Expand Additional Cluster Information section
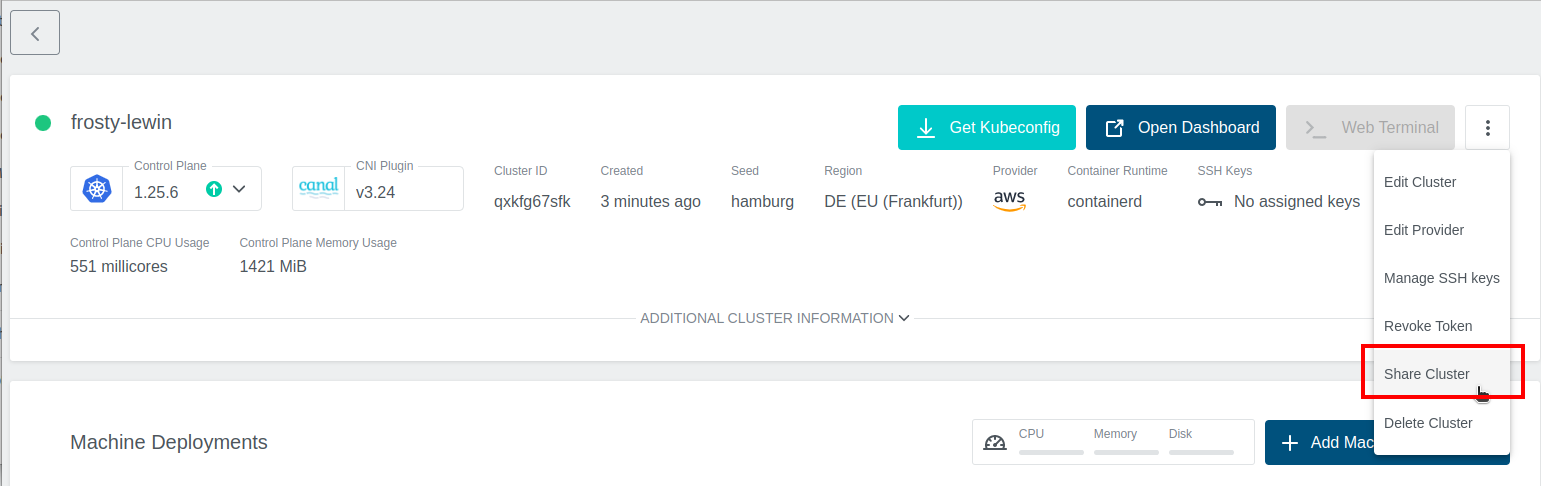Screen dimensions: 1541x486 click(775, 318)
